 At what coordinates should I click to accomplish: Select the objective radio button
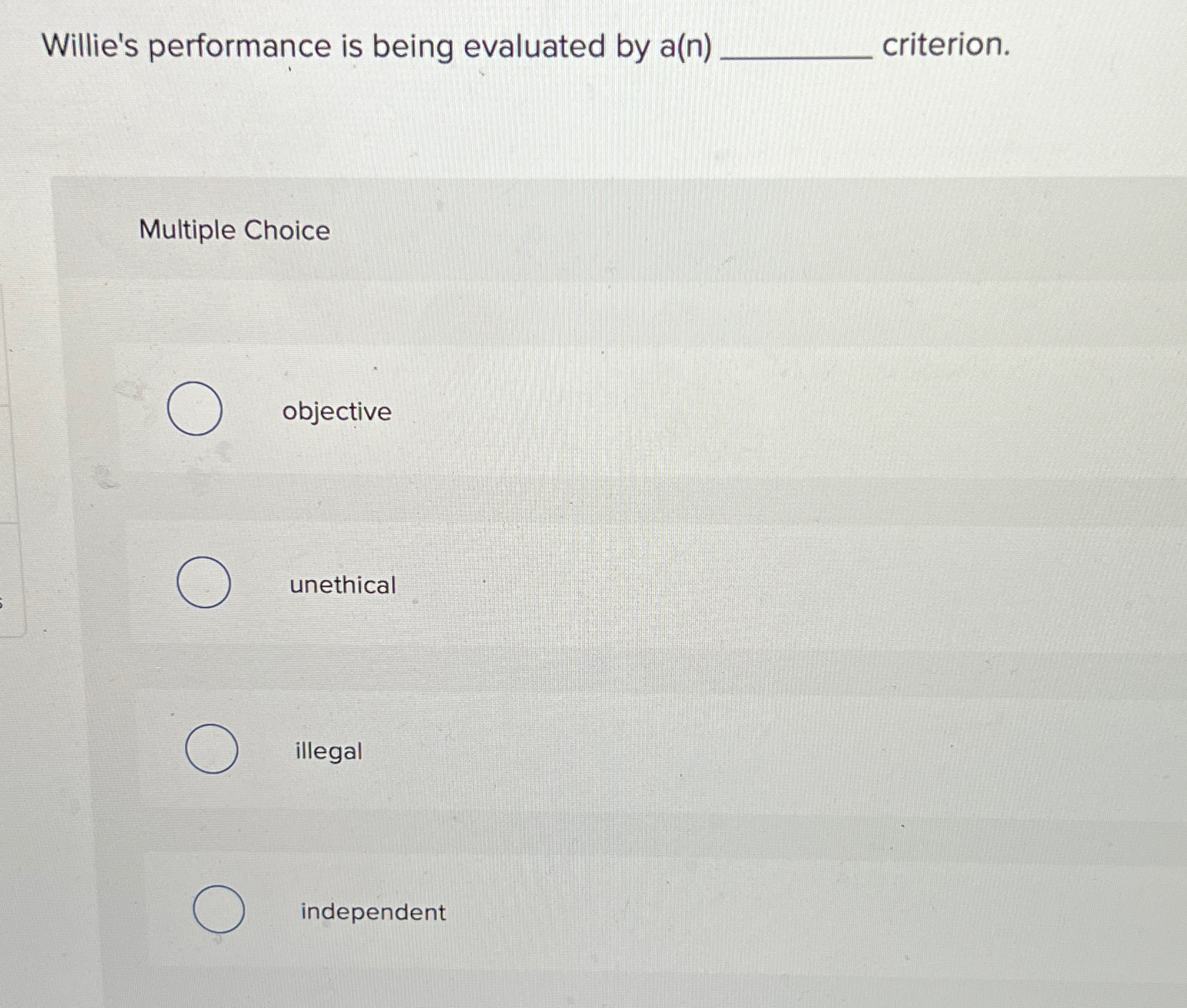[194, 410]
